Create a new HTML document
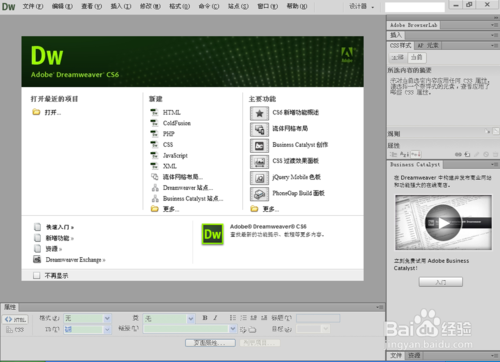This screenshot has width=500, height=362. click(x=171, y=112)
